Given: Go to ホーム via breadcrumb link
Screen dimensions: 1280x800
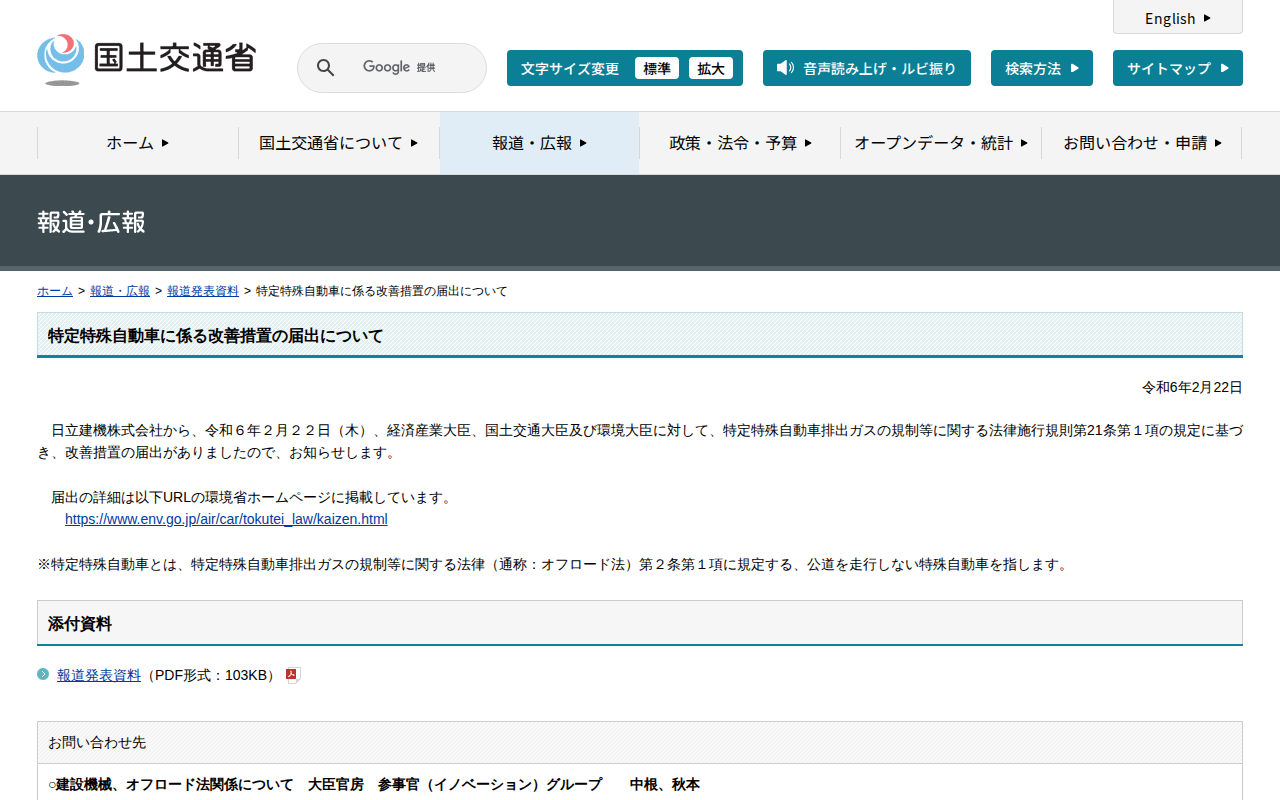Looking at the screenshot, I should pos(54,291).
